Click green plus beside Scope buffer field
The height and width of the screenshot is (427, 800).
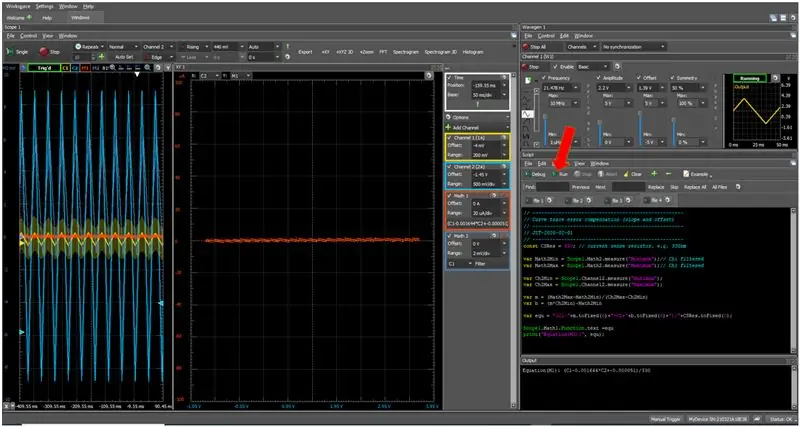[x=102, y=57]
